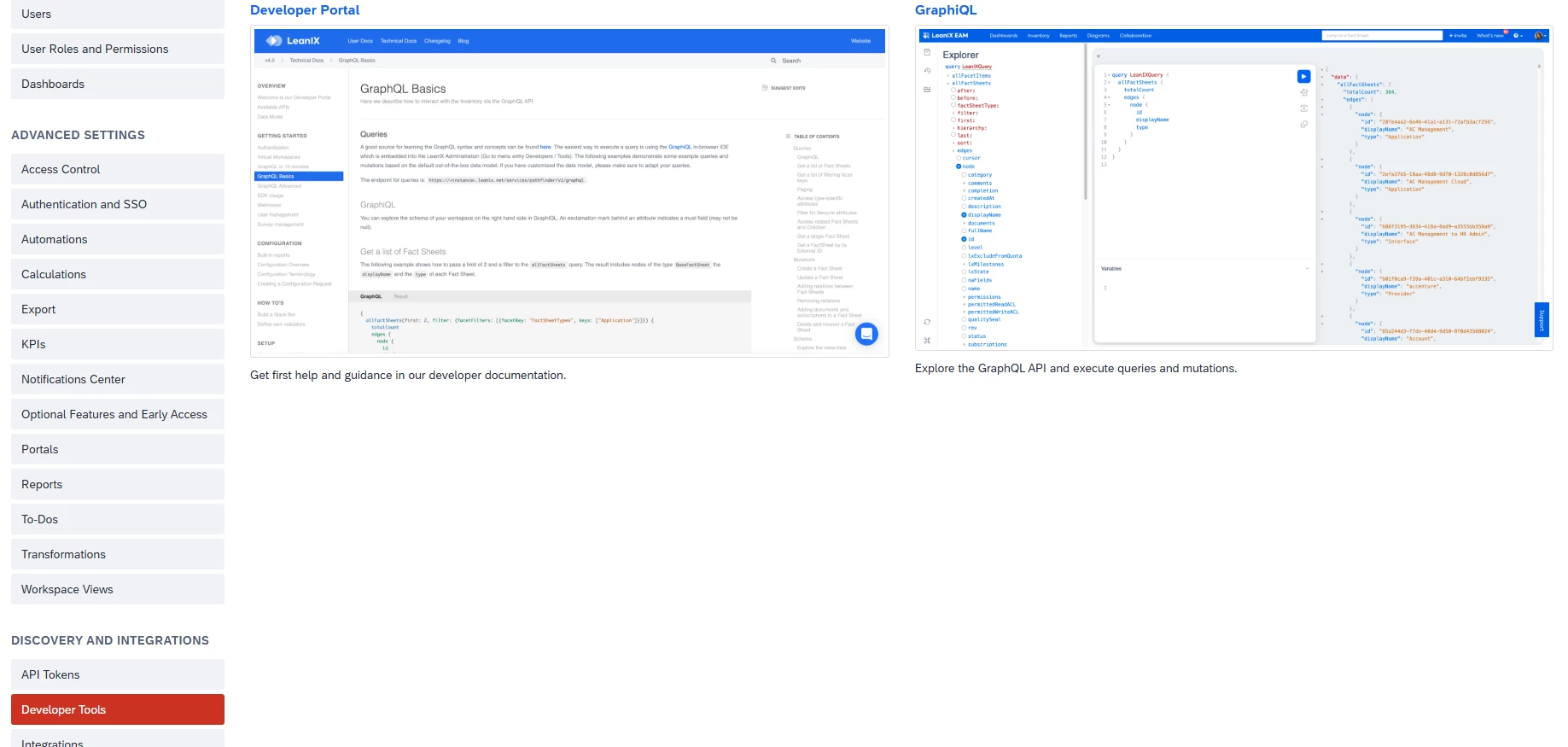1568x747 pixels.
Task: Go to User Roles and Permissions
Action: point(118,49)
